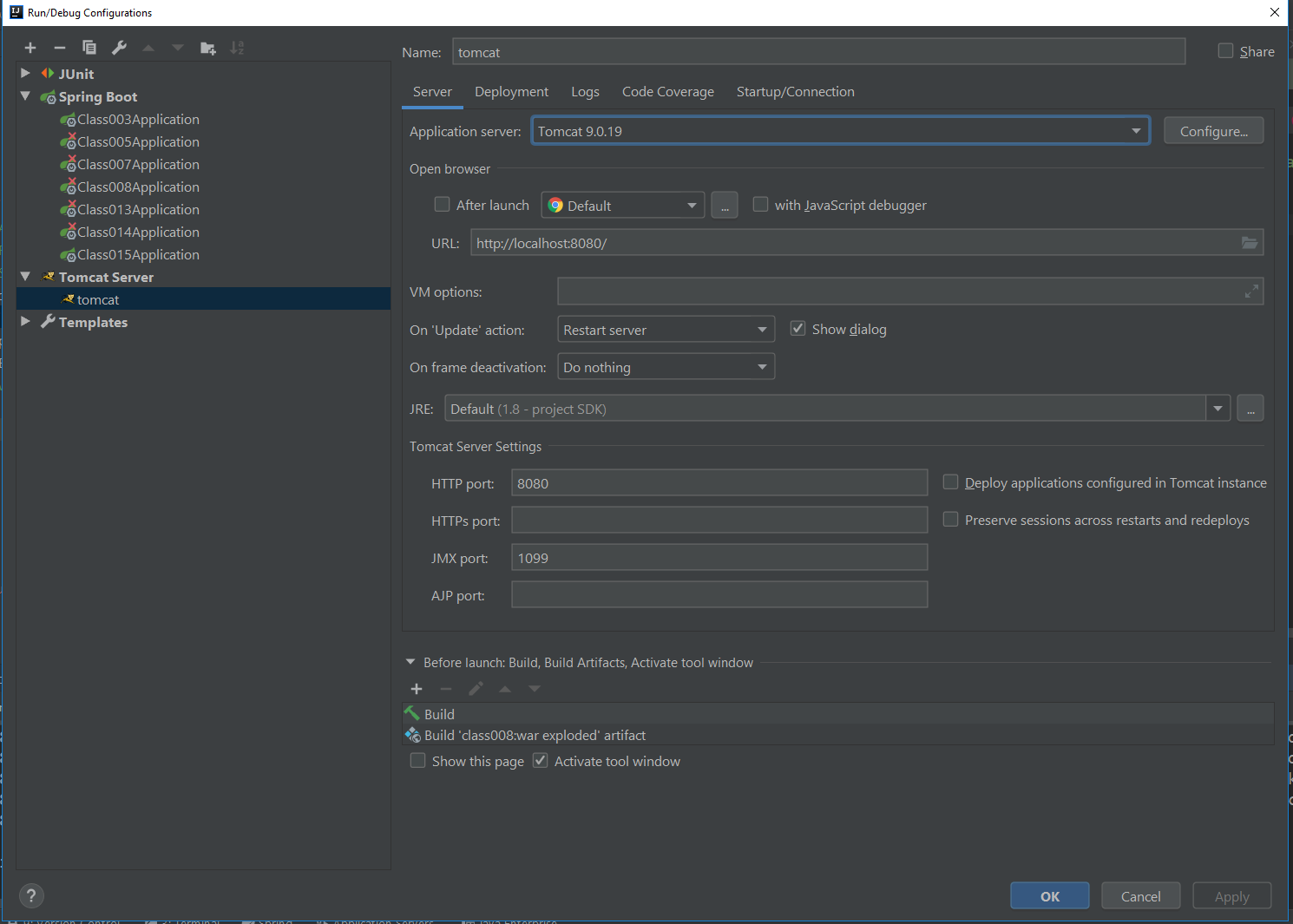This screenshot has width=1293, height=924.
Task: Click the Spring Boot group icon
Action: [49, 96]
